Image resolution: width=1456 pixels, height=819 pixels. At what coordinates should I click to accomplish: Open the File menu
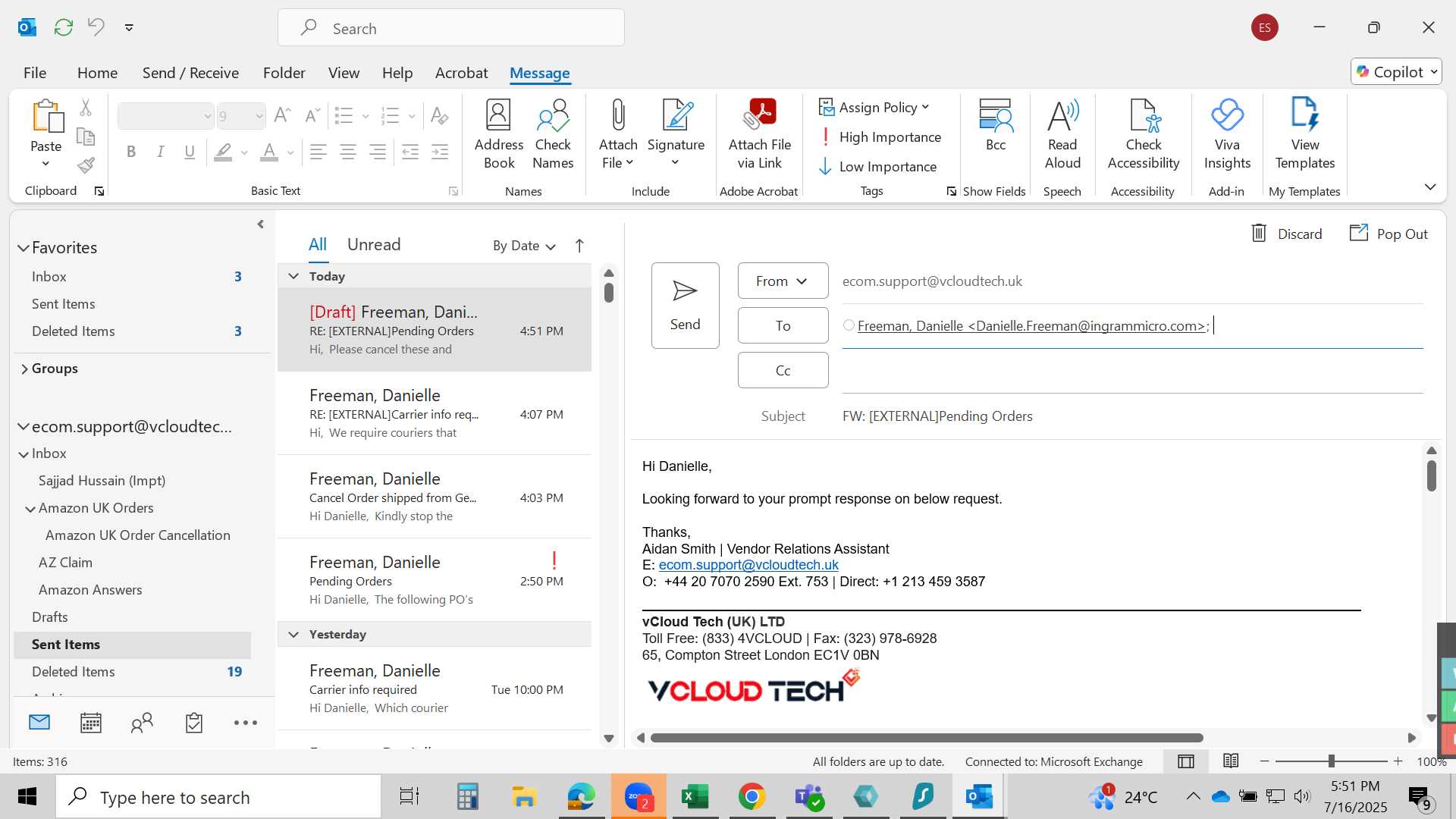click(35, 73)
